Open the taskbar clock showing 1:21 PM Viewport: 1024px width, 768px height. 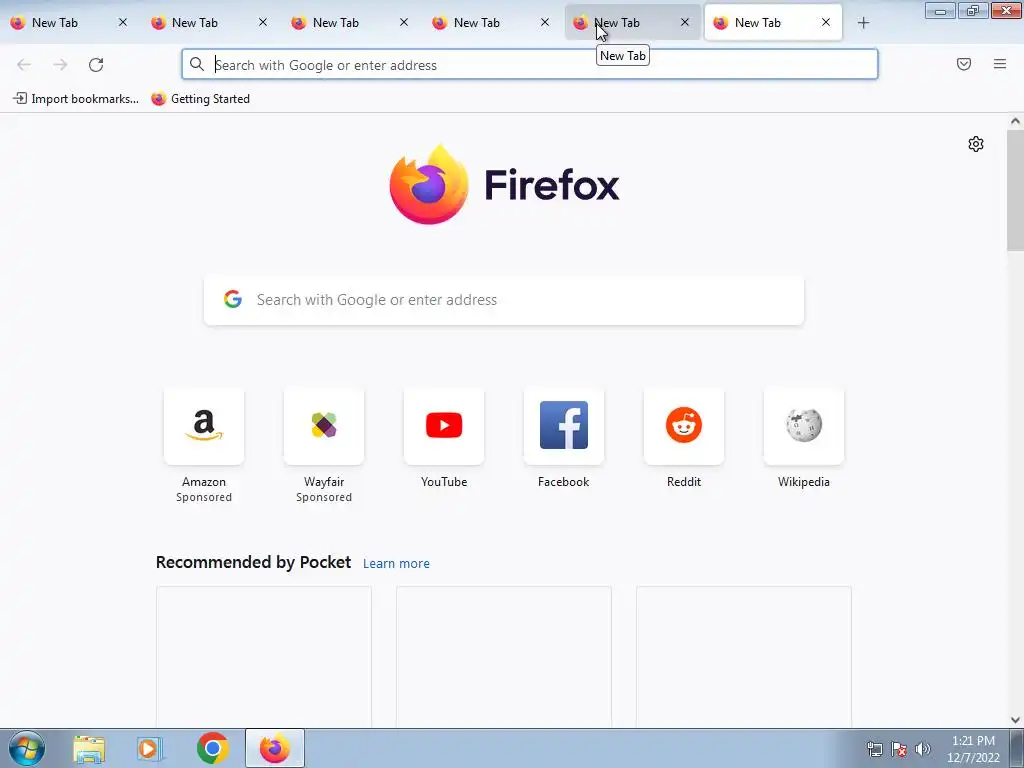pos(973,749)
